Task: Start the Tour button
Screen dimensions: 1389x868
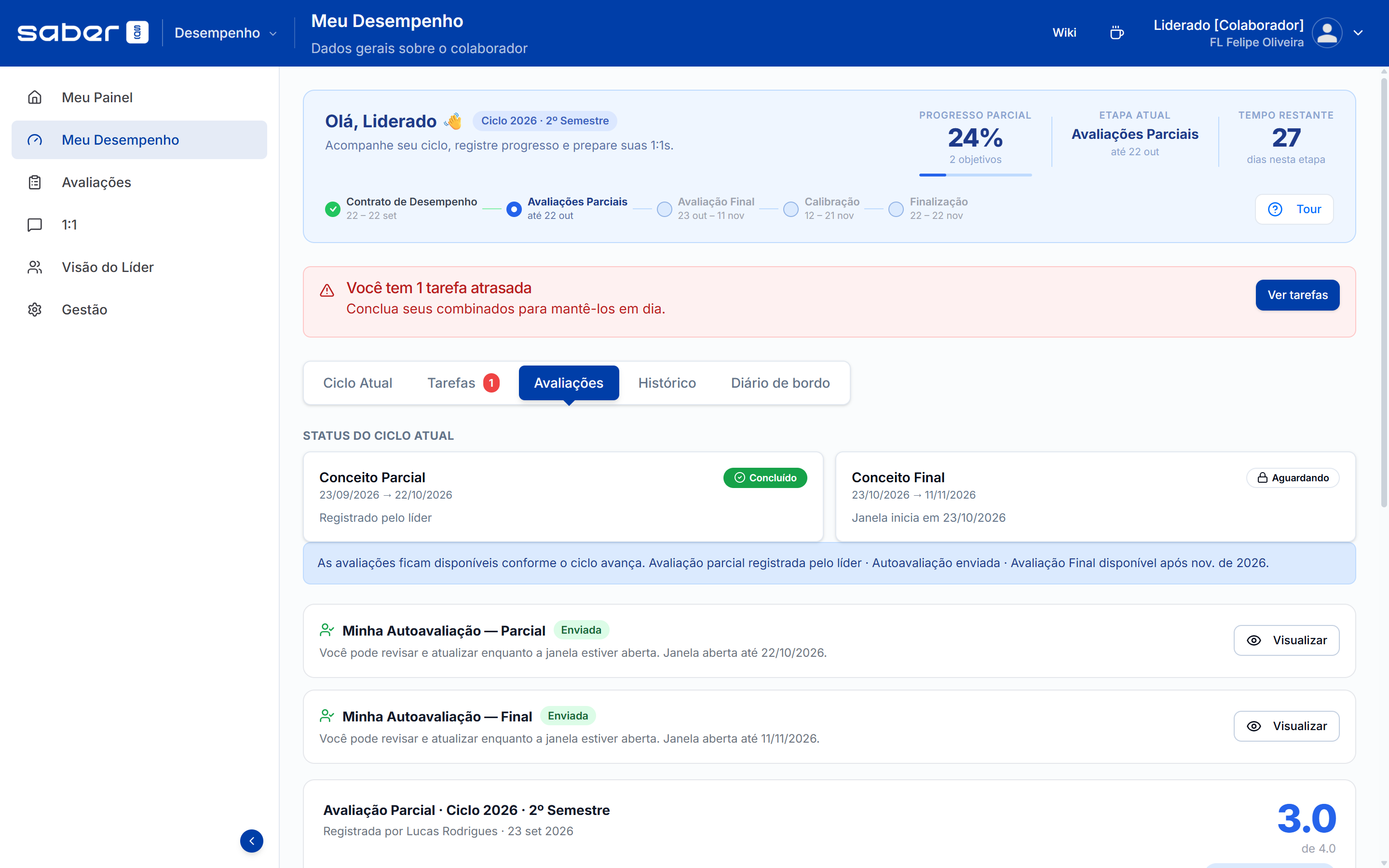Action: 1294,209
